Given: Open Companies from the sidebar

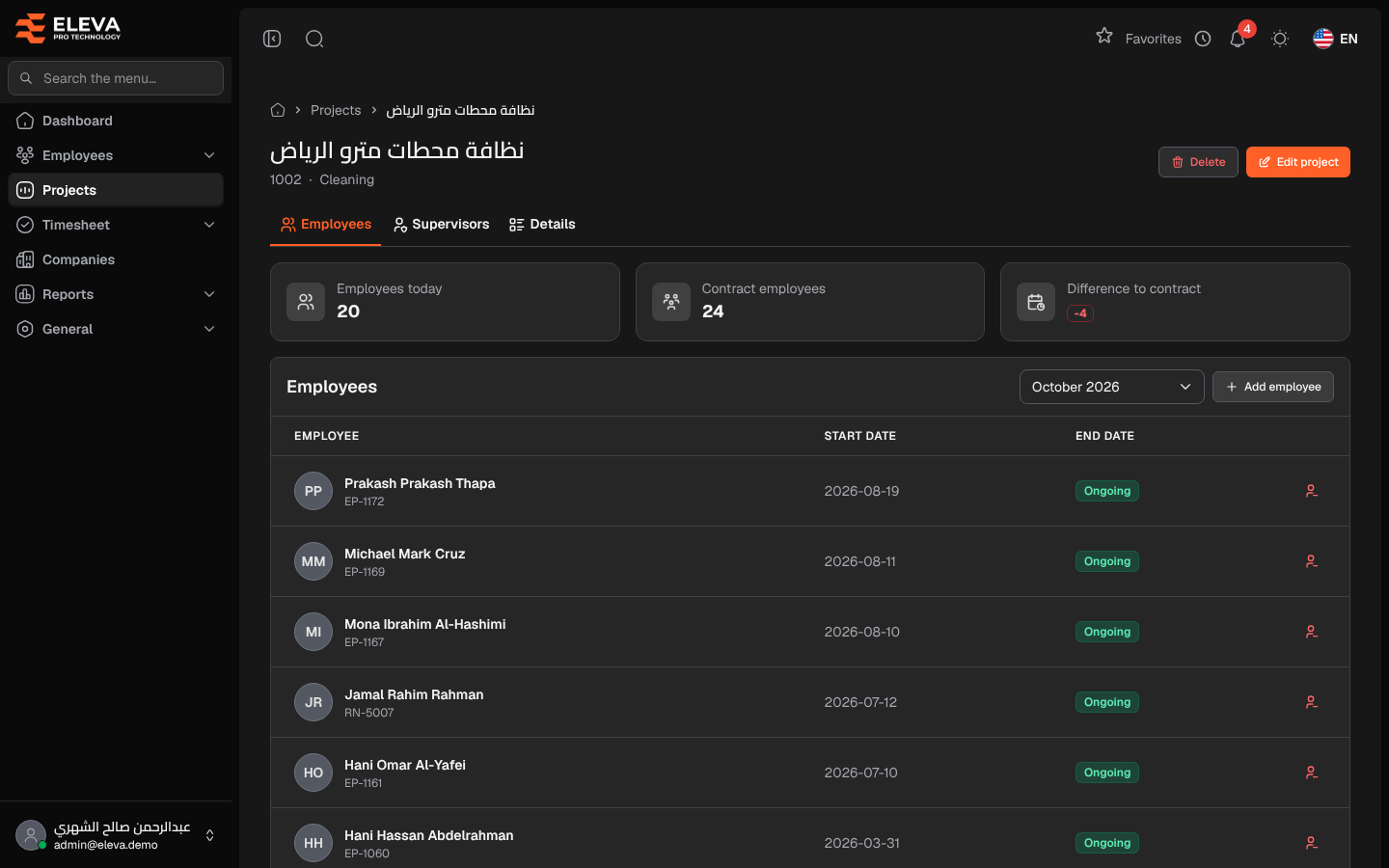Looking at the screenshot, I should [116, 259].
